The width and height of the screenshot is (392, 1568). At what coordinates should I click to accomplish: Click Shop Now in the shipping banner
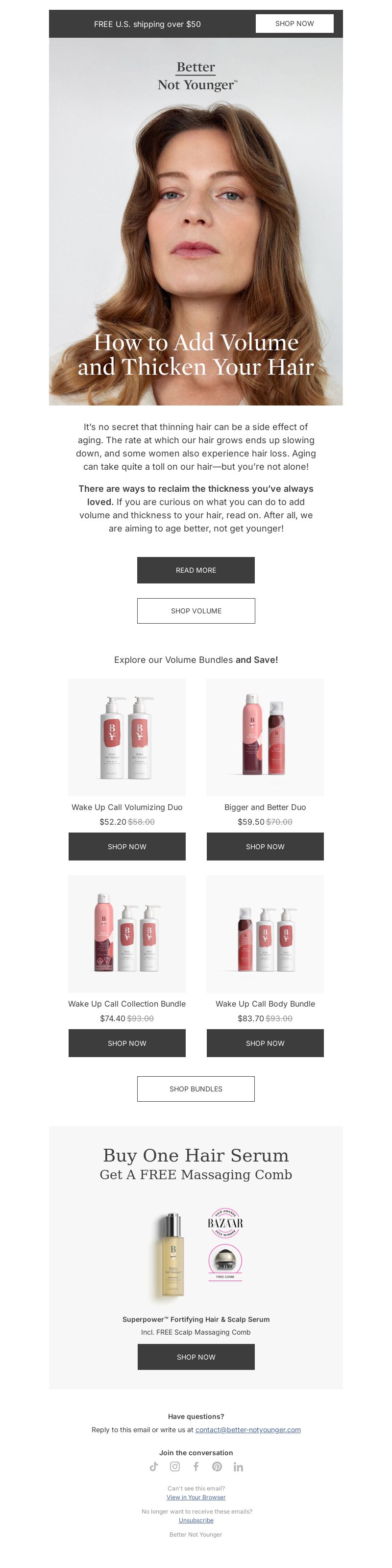click(294, 24)
